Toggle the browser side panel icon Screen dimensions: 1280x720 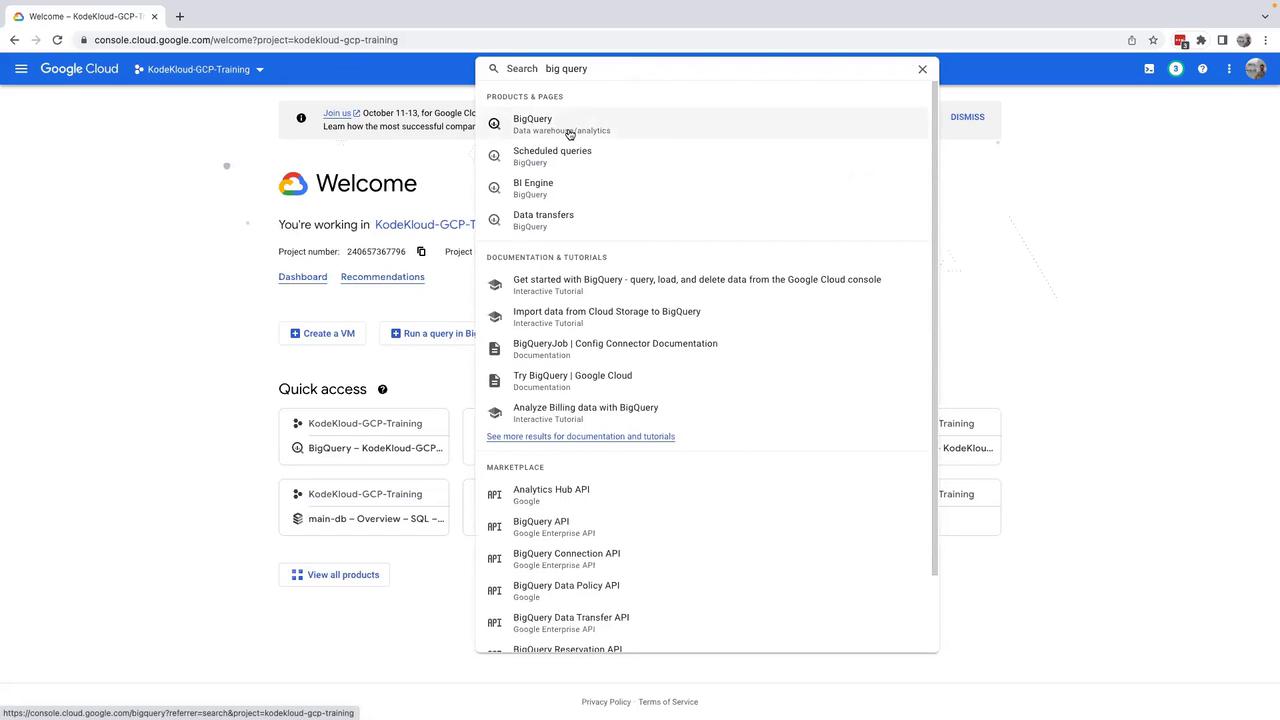[x=1222, y=40]
